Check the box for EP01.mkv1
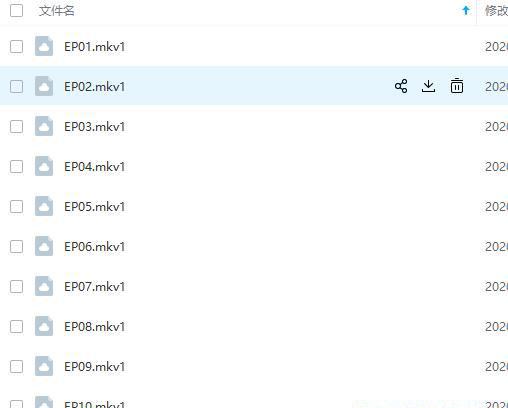This screenshot has width=508, height=408. 16,47
